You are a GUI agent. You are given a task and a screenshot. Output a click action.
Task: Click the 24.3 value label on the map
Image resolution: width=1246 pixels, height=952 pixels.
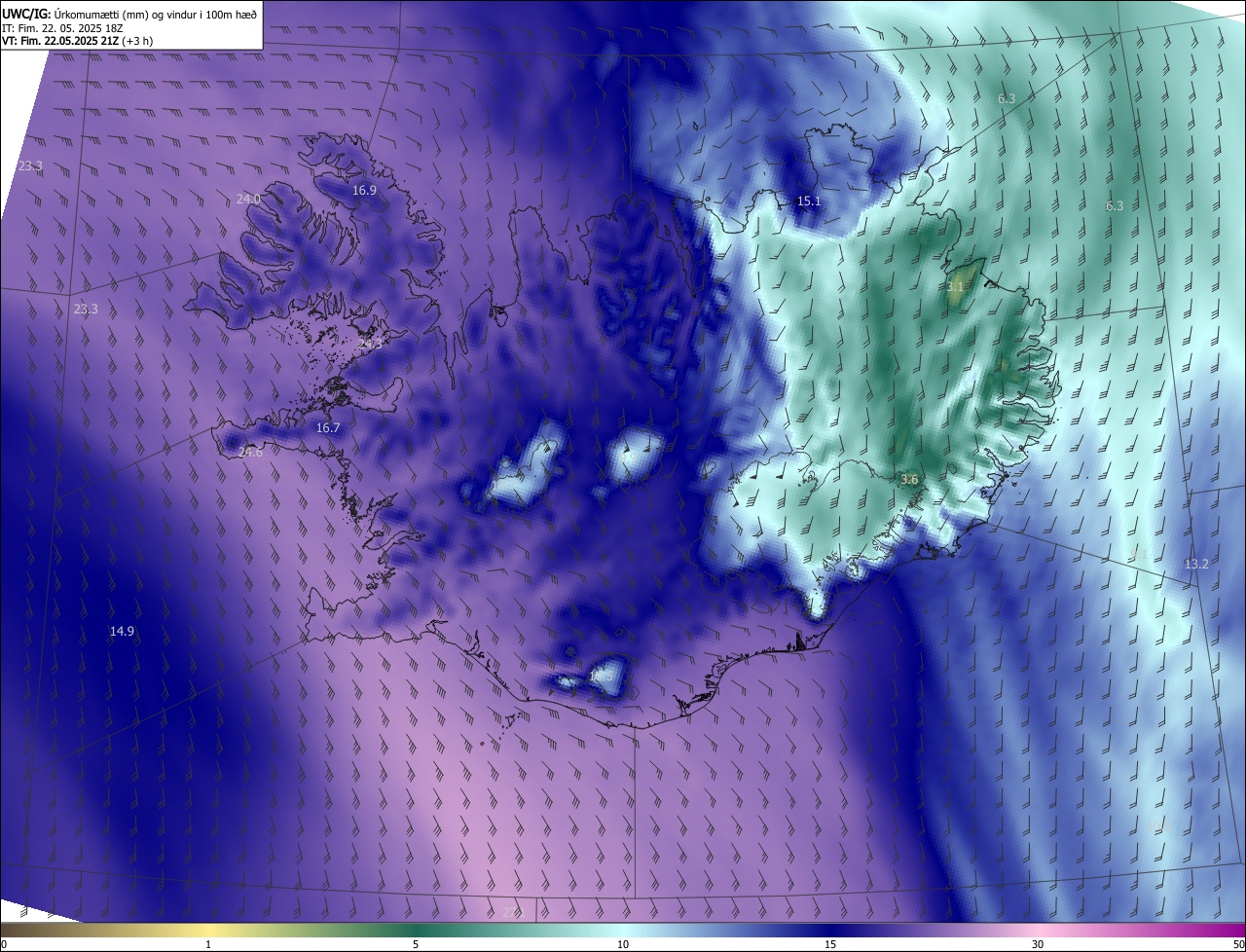coord(370,344)
